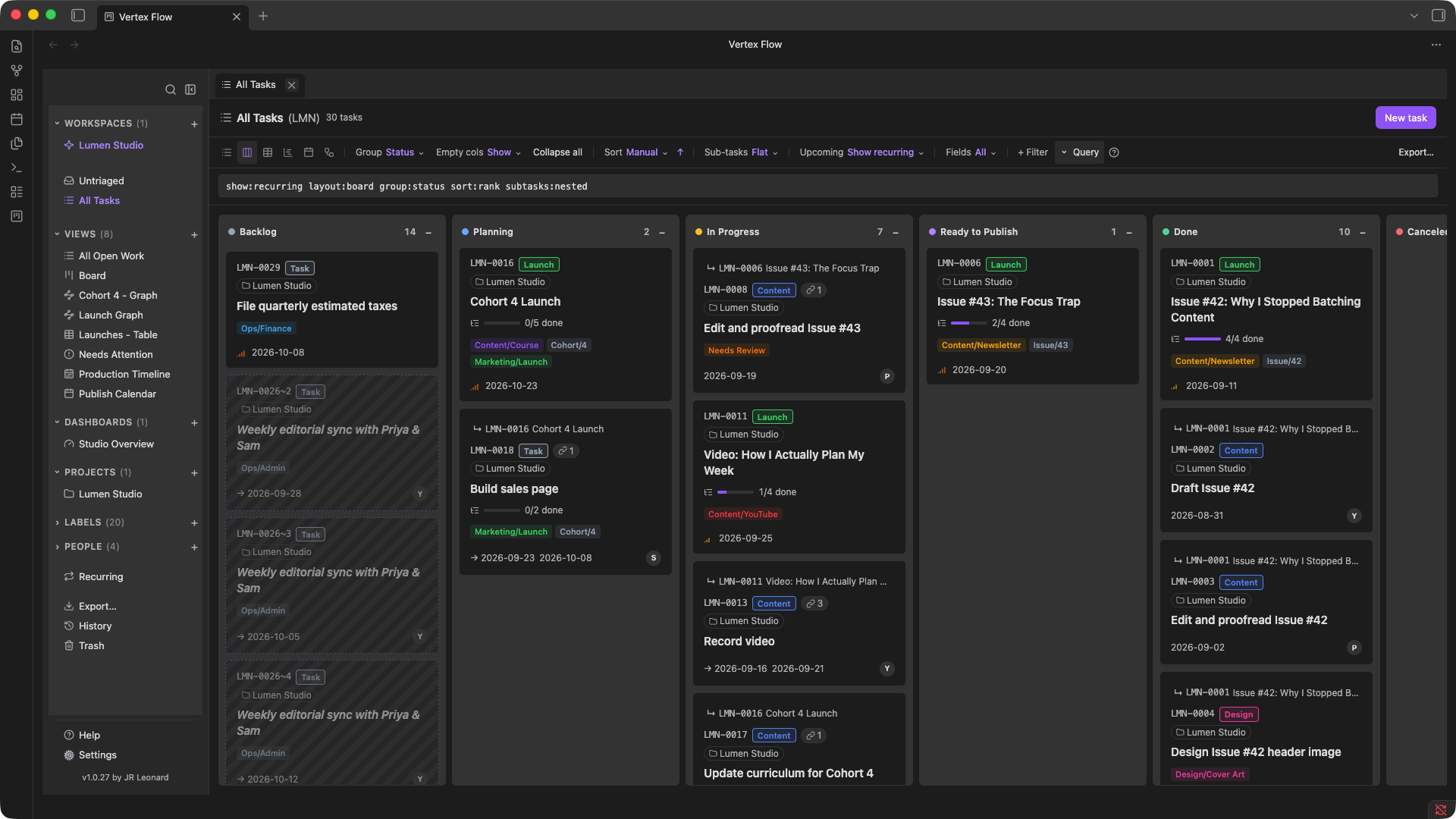Select the table layout view icon
The image size is (1456, 819).
pos(268,152)
